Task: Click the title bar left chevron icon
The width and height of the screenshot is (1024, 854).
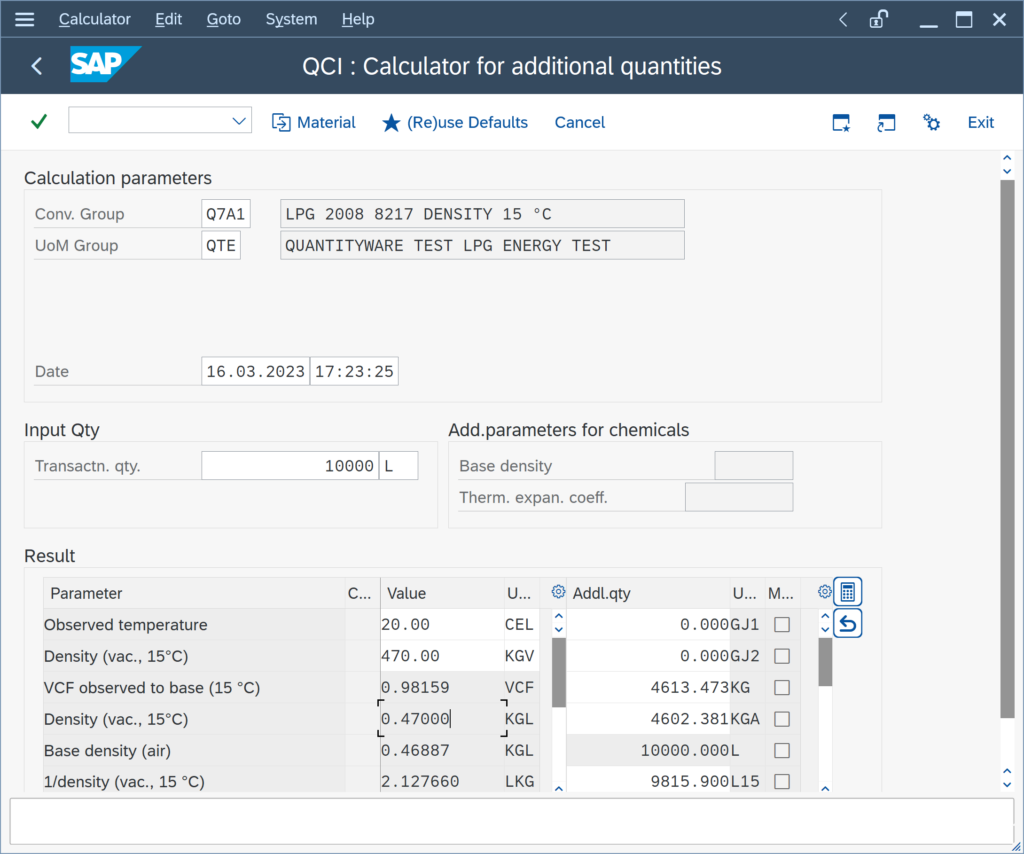Action: 843,20
